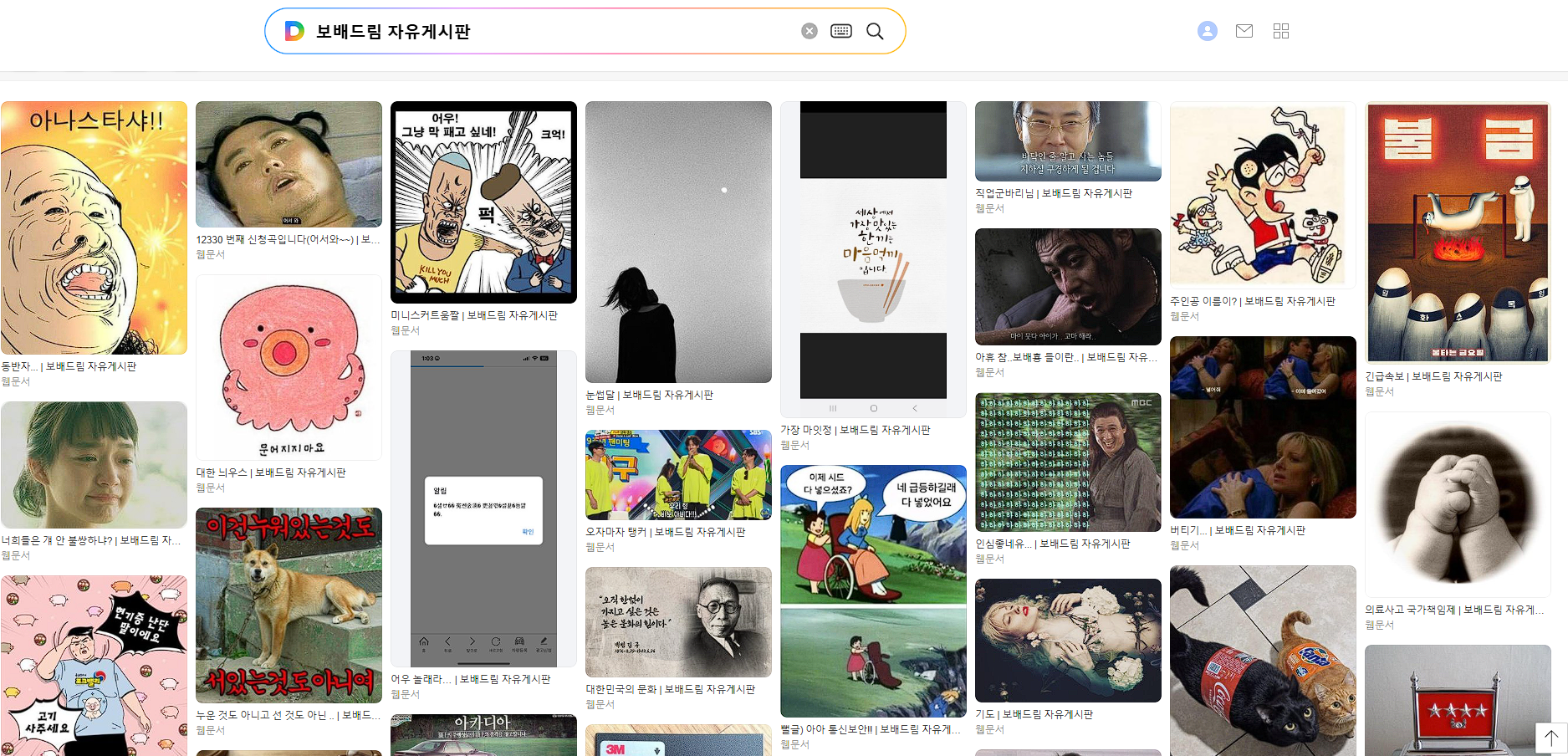Image resolution: width=1568 pixels, height=756 pixels.
Task: Open the services grid icon
Action: pyautogui.click(x=1281, y=31)
